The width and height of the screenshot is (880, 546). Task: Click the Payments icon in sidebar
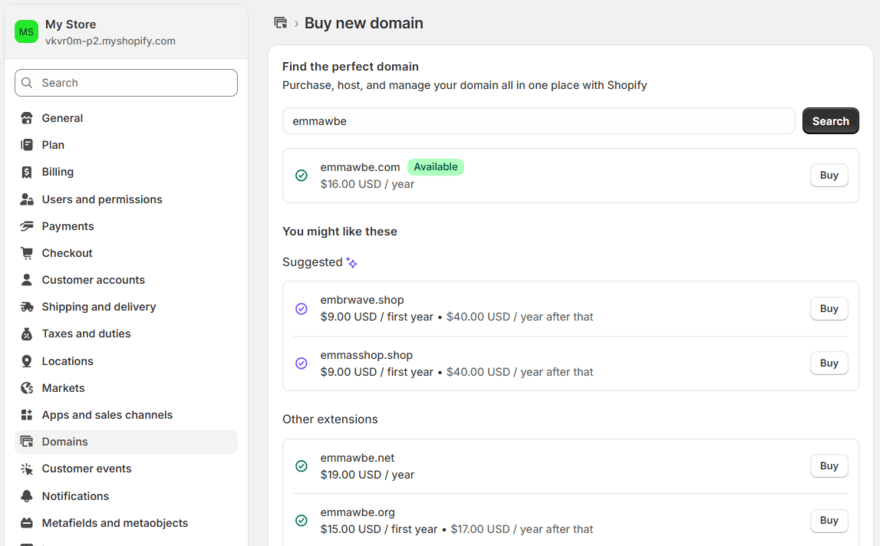pyautogui.click(x=27, y=226)
